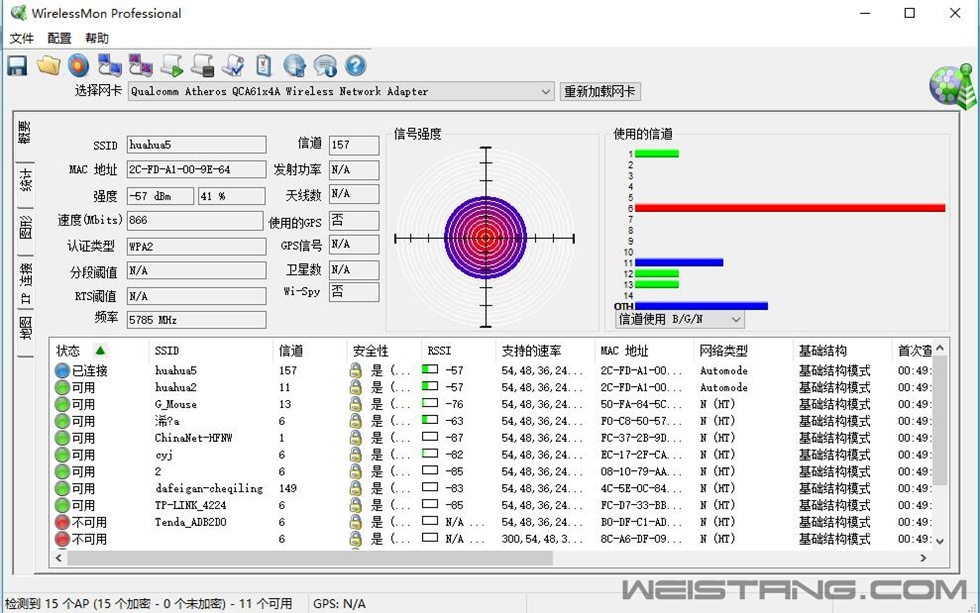The height and width of the screenshot is (613, 980).
Task: Click the scroll with stop square icon
Action: [x=203, y=66]
